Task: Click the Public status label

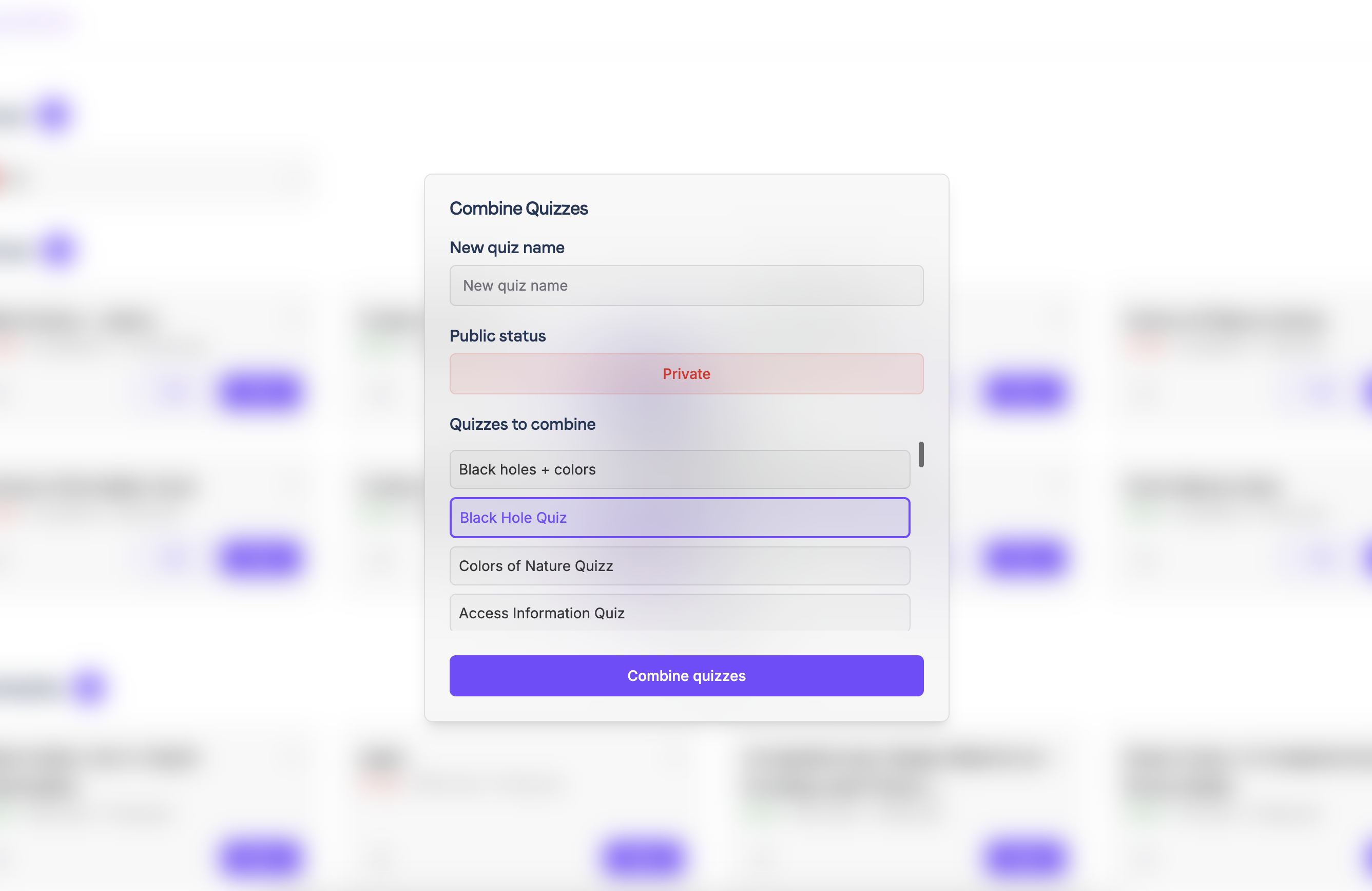Action: click(x=497, y=336)
